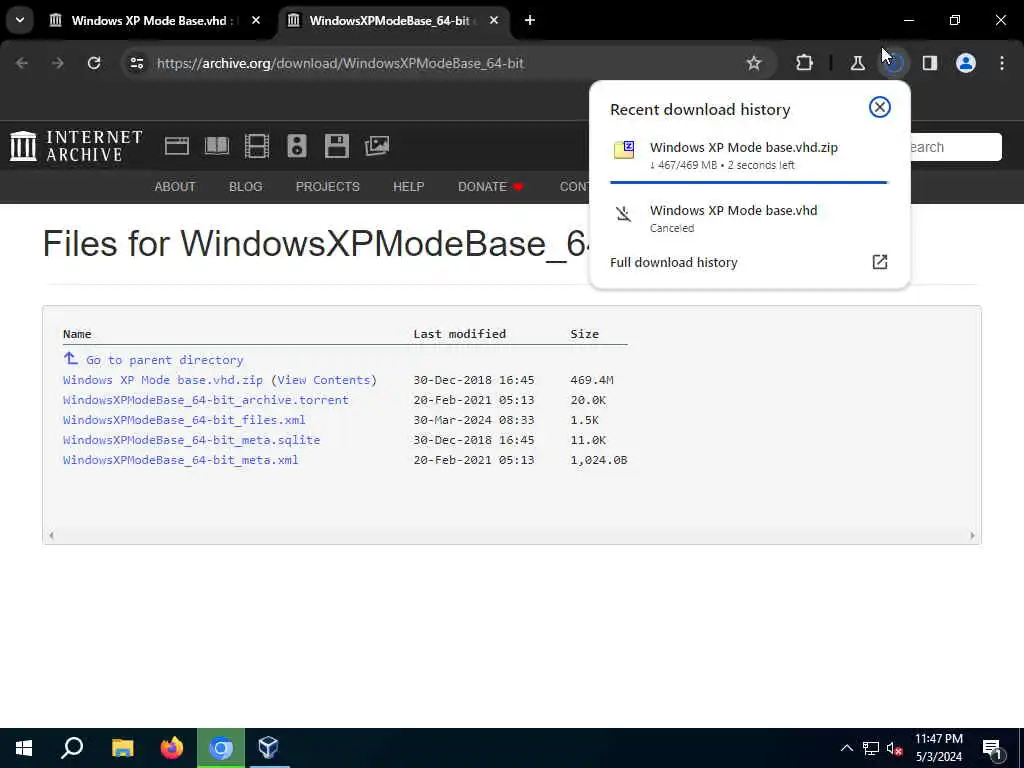Screen dimensions: 1024x768
Task: Open VirtualBox from the taskbar
Action: pos(268,748)
